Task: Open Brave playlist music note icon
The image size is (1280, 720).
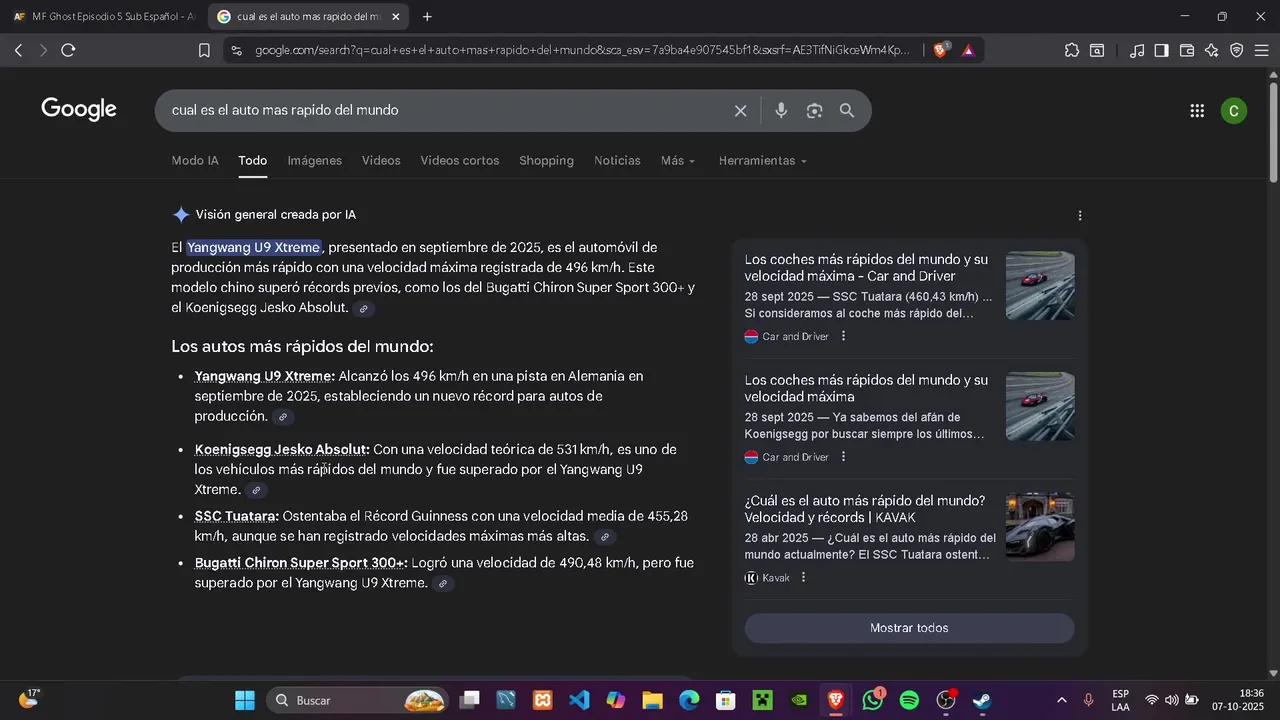Action: click(1136, 50)
